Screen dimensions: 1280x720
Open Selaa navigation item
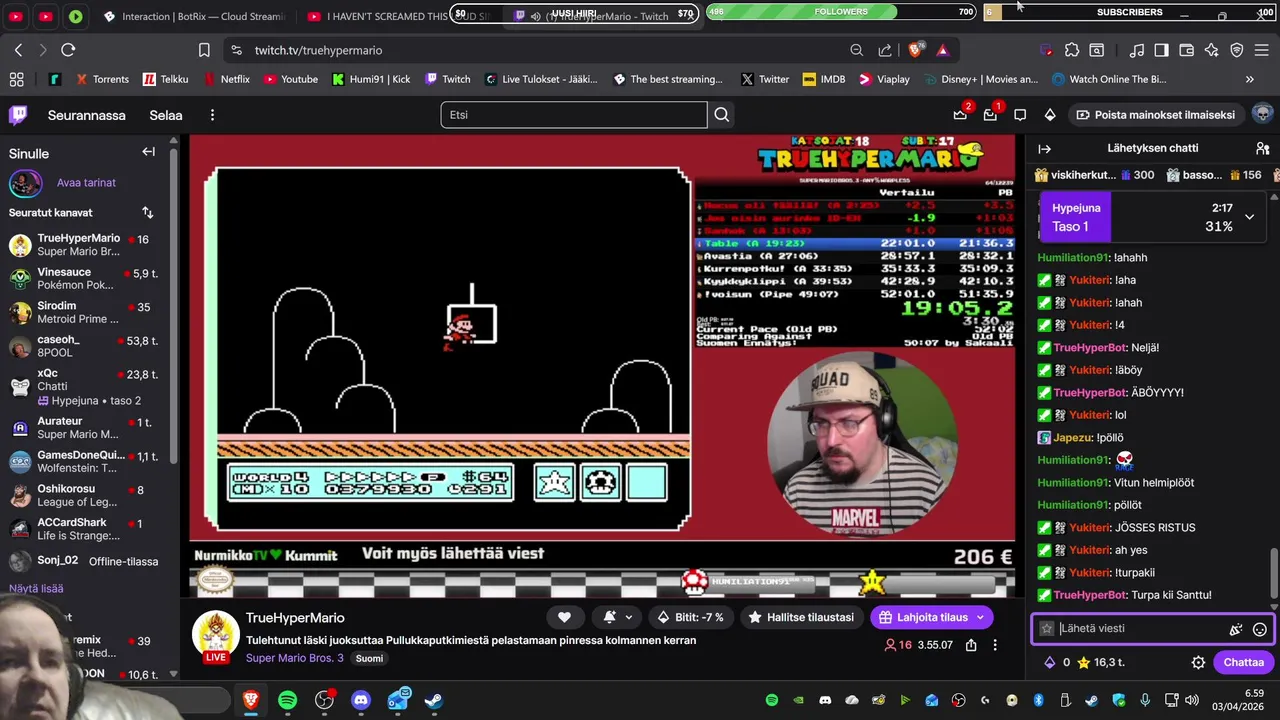(x=166, y=115)
